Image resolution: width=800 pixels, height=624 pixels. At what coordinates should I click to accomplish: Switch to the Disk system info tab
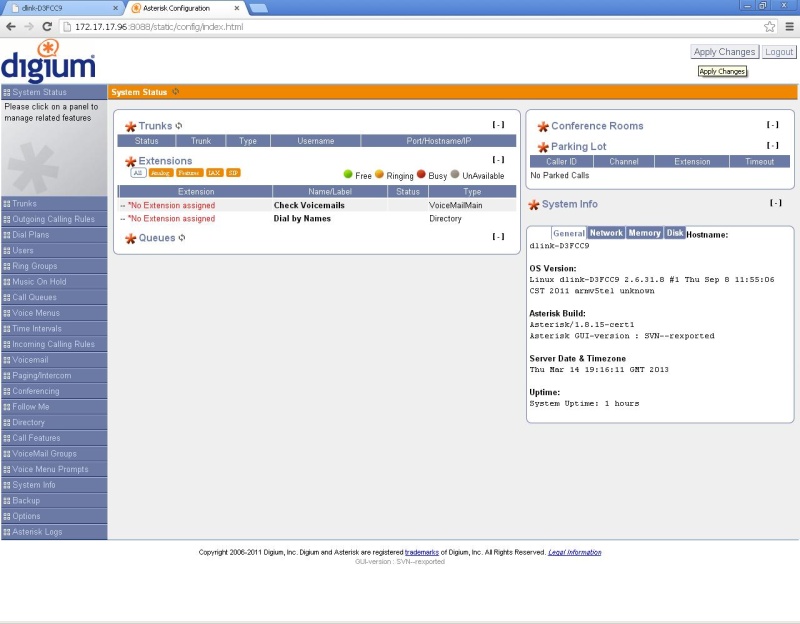(x=674, y=233)
